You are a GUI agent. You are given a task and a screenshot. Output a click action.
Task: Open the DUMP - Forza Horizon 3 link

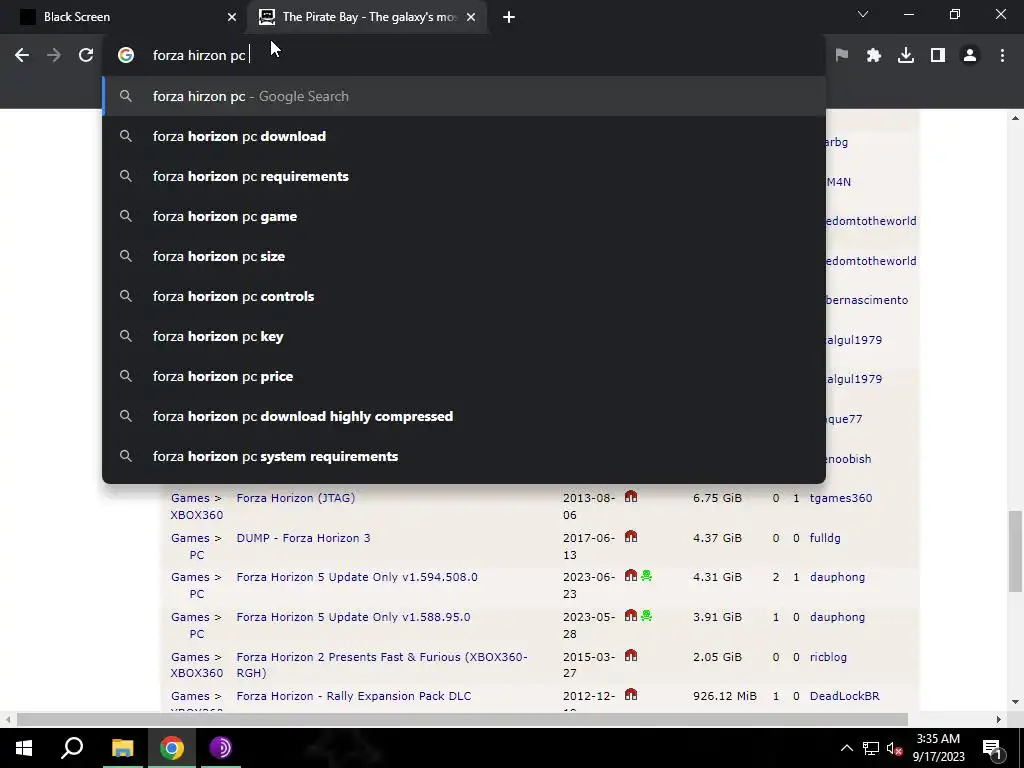tap(303, 538)
